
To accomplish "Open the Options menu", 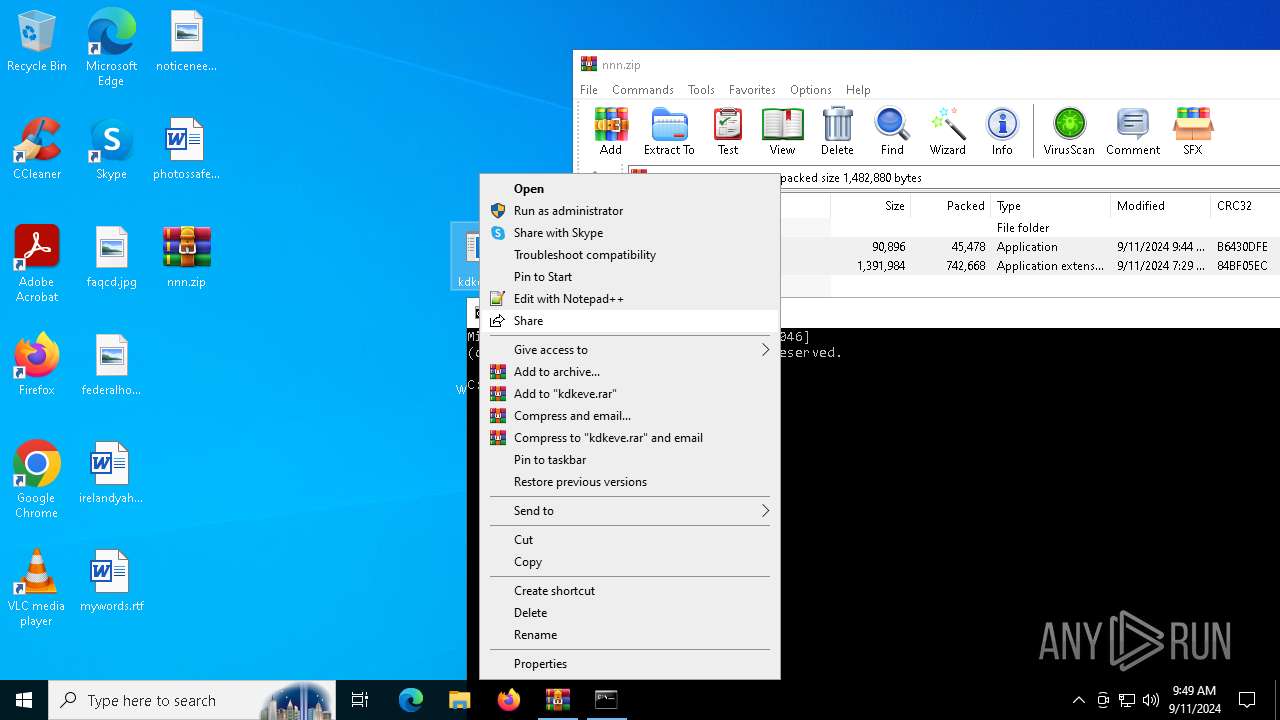I will (x=811, y=90).
